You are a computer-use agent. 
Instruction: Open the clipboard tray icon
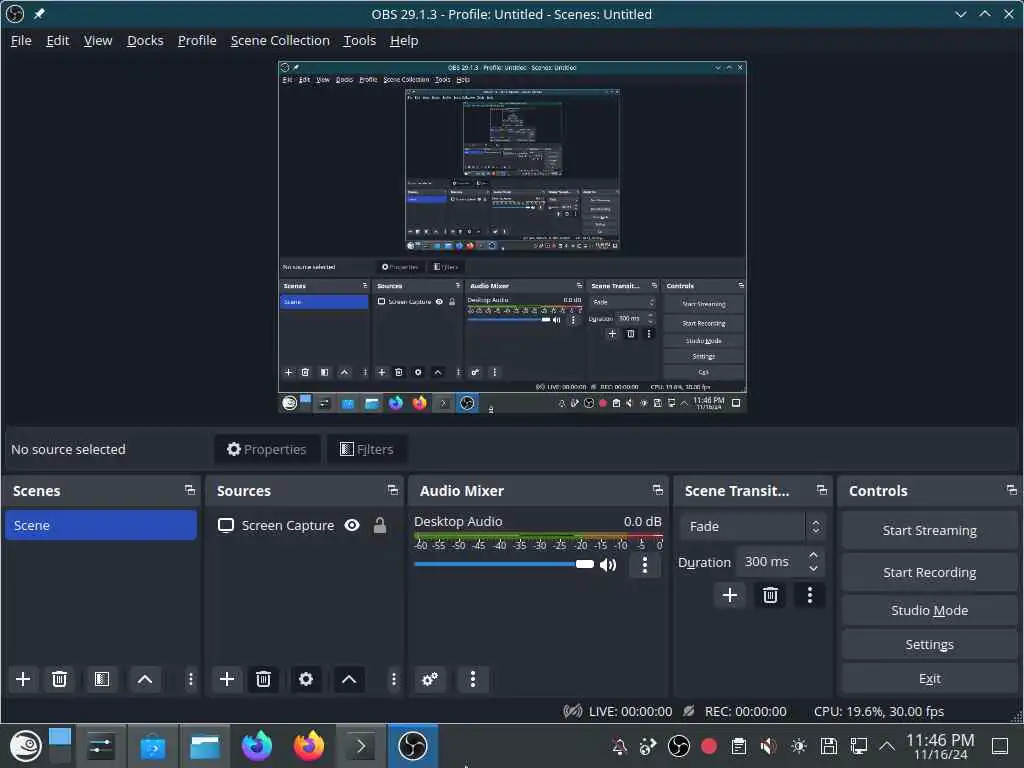click(739, 746)
